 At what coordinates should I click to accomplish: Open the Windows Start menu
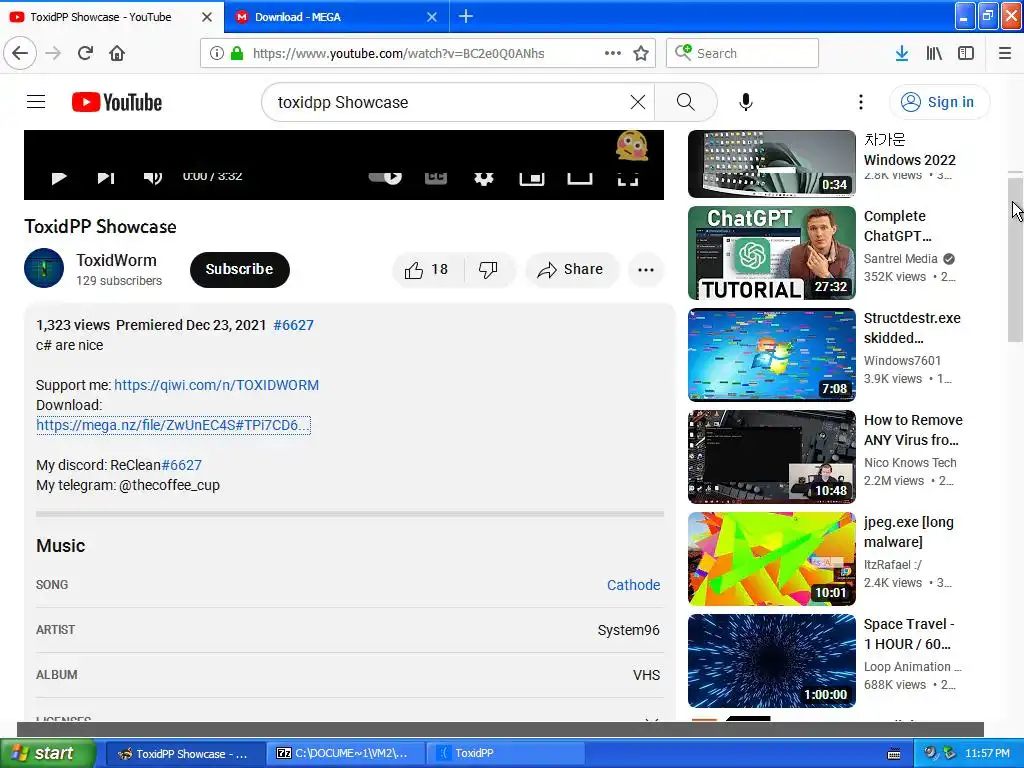pyautogui.click(x=48, y=754)
